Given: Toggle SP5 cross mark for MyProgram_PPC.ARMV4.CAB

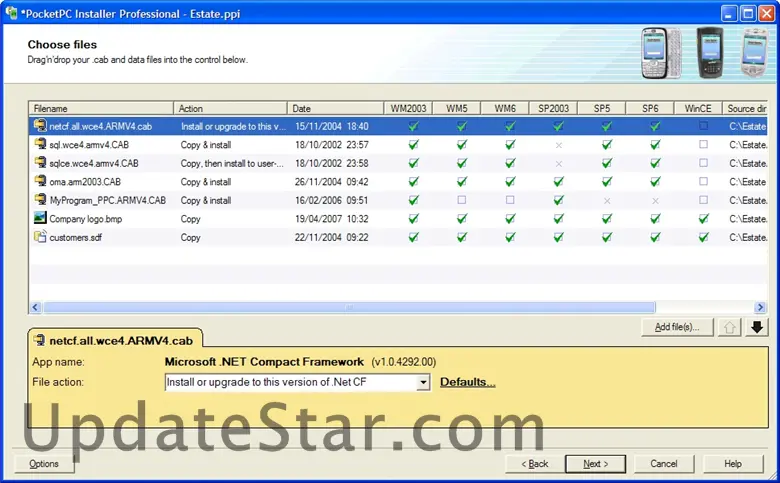Looking at the screenshot, I should (x=607, y=201).
